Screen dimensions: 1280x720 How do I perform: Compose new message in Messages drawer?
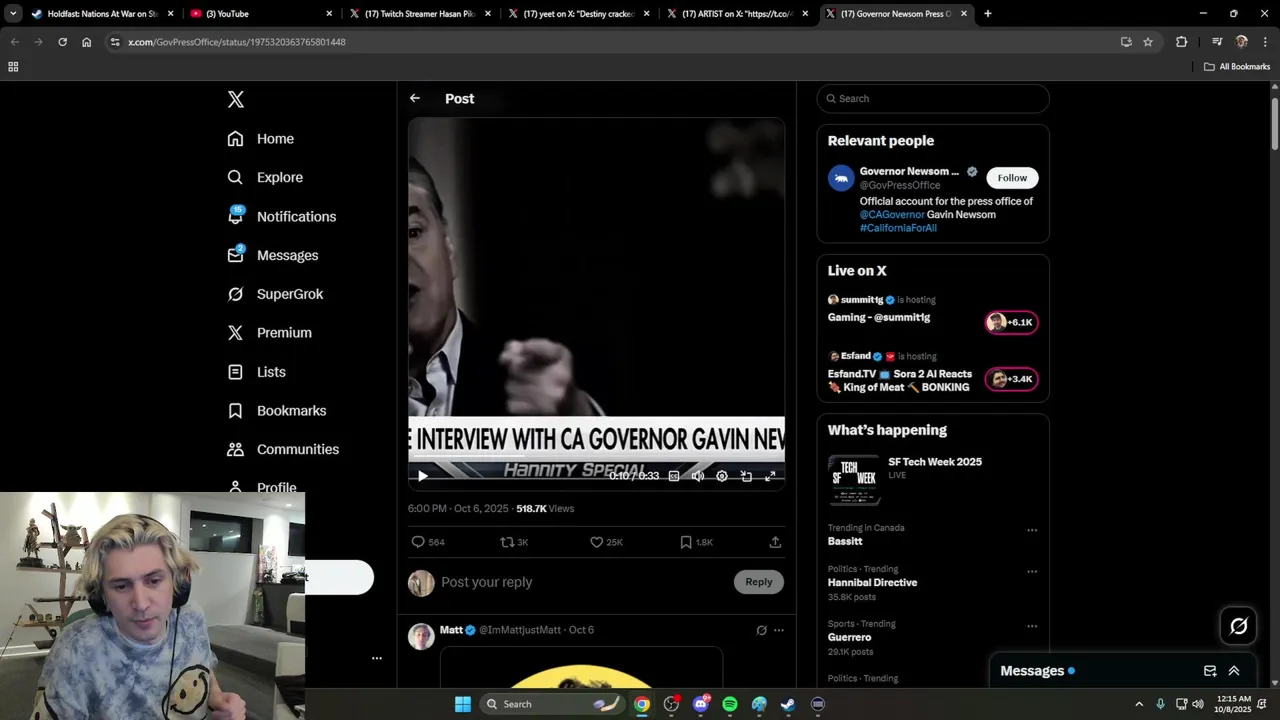click(x=1210, y=671)
